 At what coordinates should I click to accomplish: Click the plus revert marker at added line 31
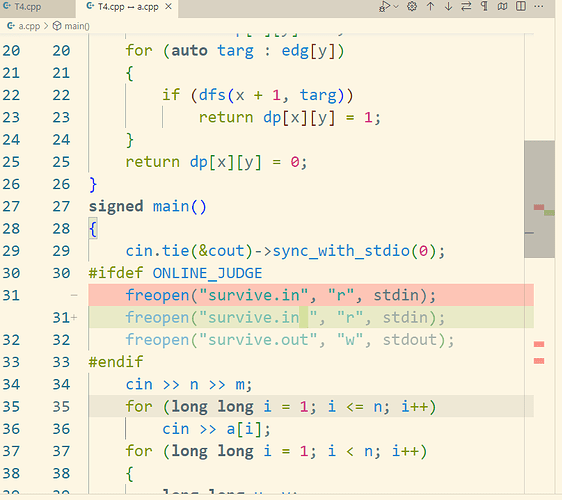[x=74, y=318]
